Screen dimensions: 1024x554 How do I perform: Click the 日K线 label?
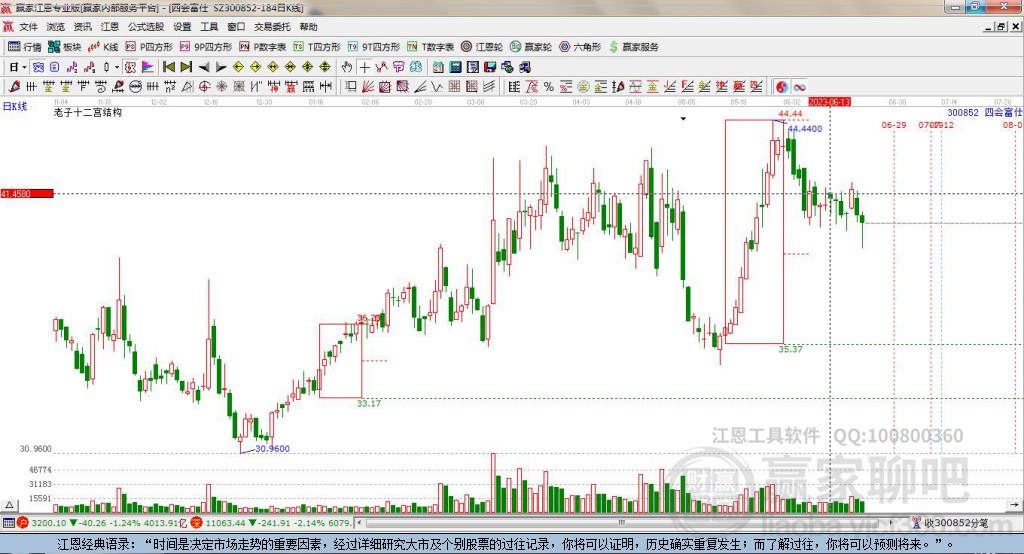[15, 106]
